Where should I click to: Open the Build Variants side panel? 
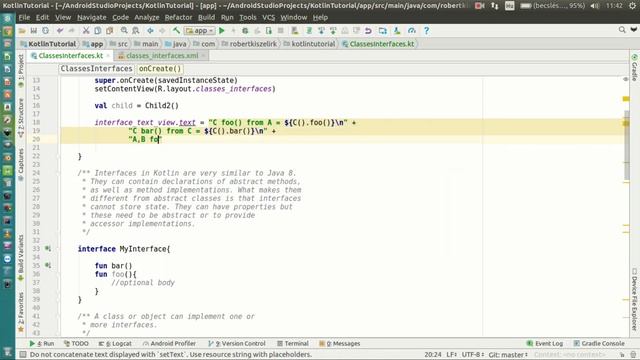pyautogui.click(x=21, y=257)
